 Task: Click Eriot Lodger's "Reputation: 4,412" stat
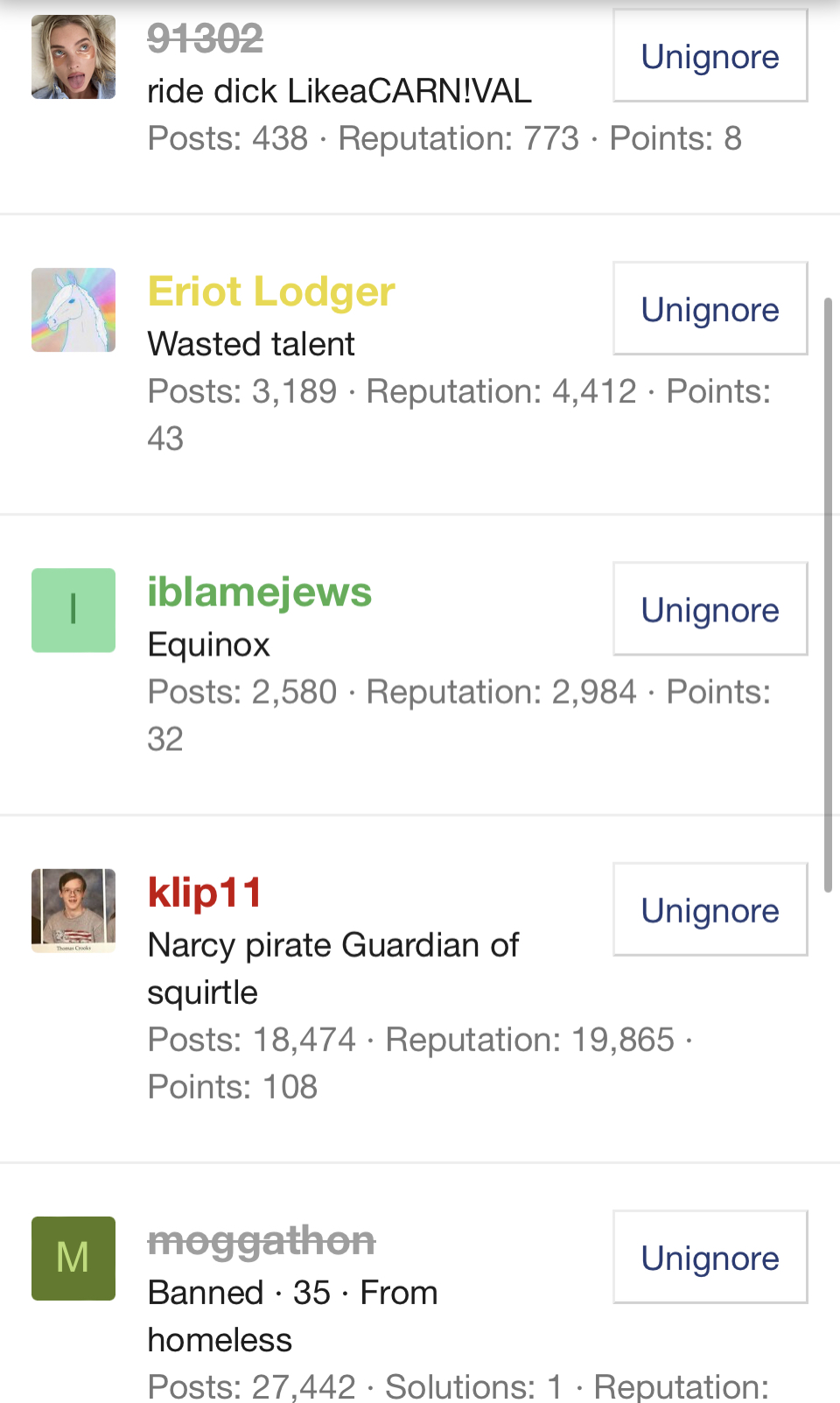pos(501,391)
